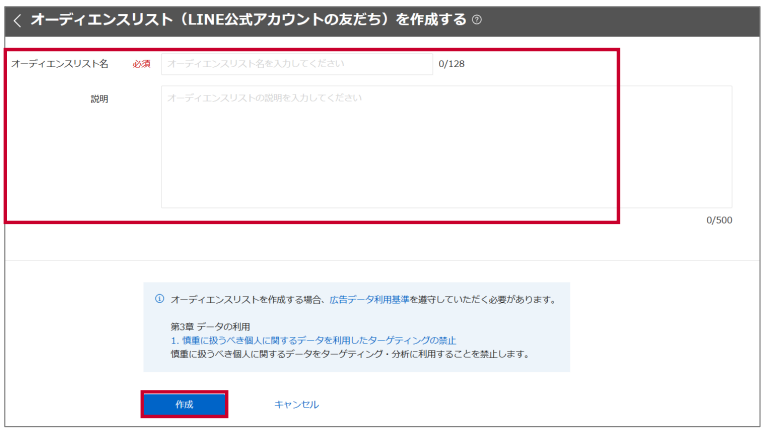
Task: Click the help question mark icon beside the title
Action: [476, 21]
